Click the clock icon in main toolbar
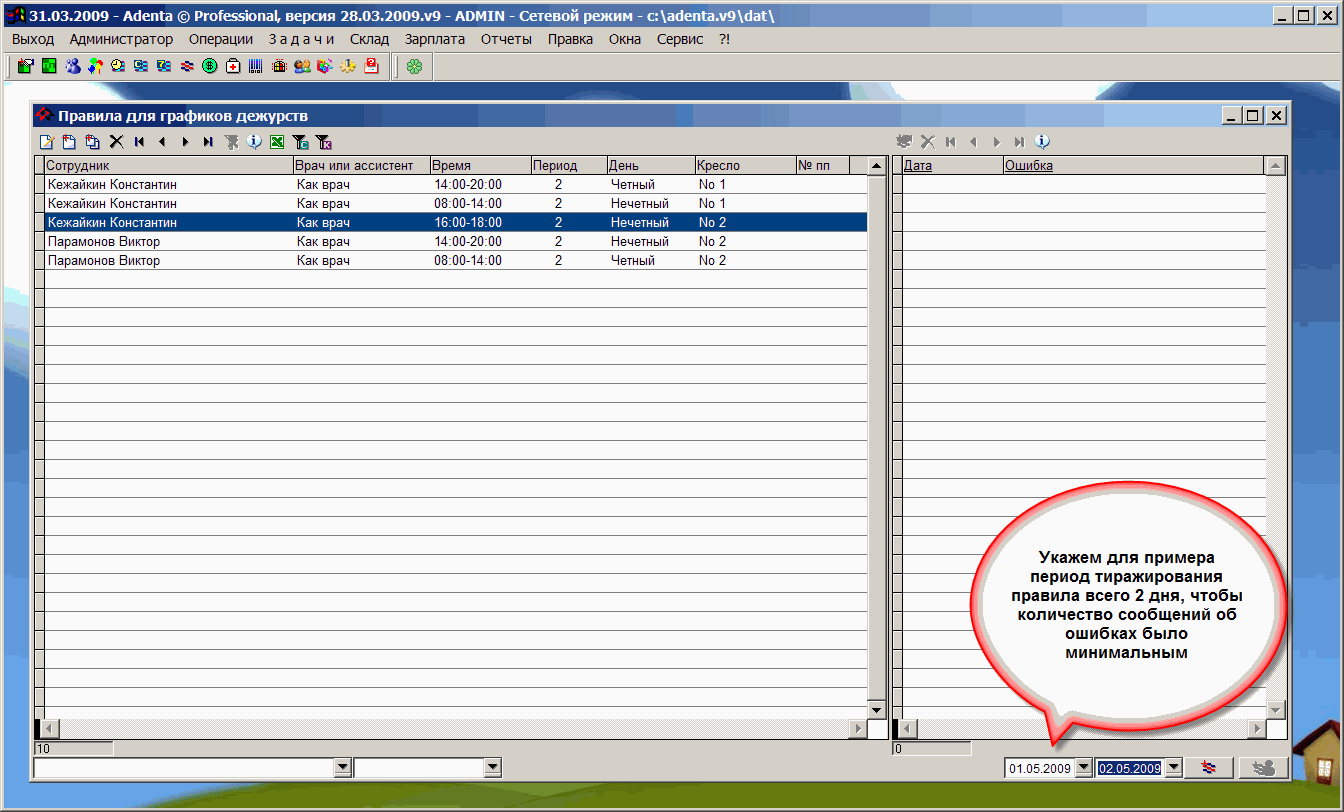Image resolution: width=1344 pixels, height=812 pixels. tap(118, 66)
